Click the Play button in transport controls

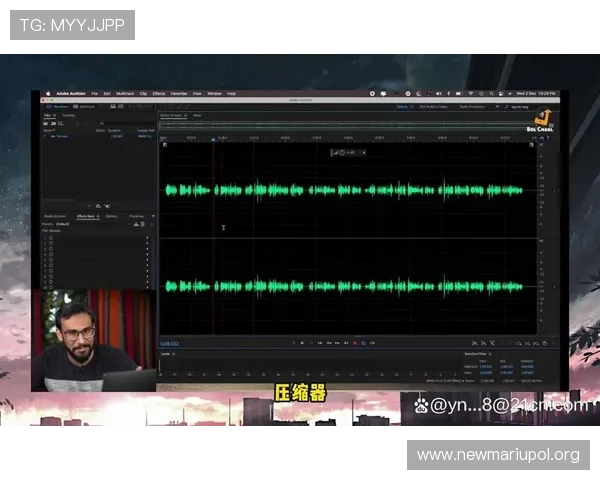coord(302,343)
